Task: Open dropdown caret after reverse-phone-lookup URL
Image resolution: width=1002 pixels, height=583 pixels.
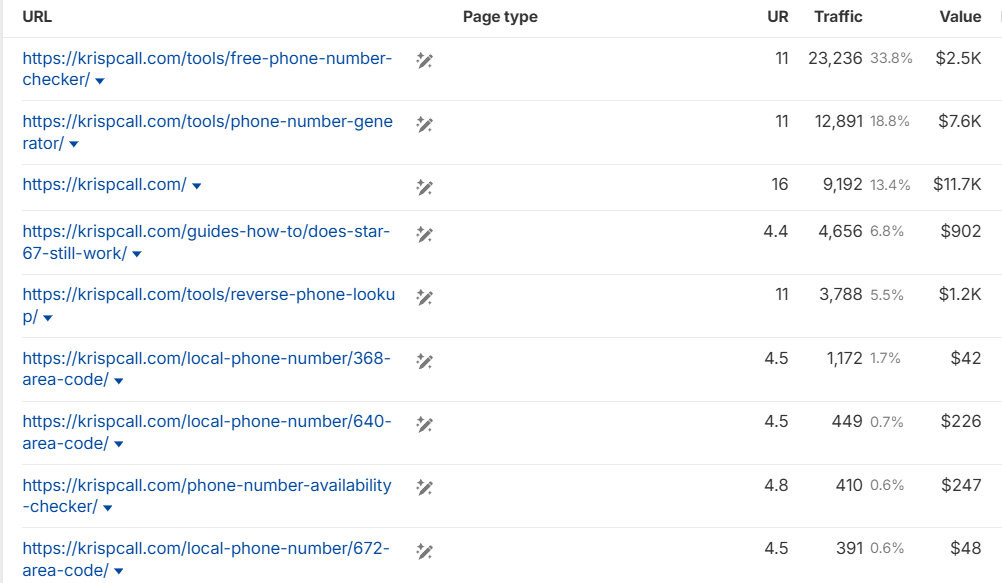Action: pos(48,318)
